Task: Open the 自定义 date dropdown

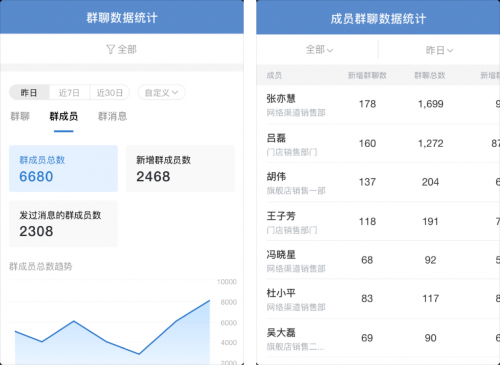Action: click(162, 92)
